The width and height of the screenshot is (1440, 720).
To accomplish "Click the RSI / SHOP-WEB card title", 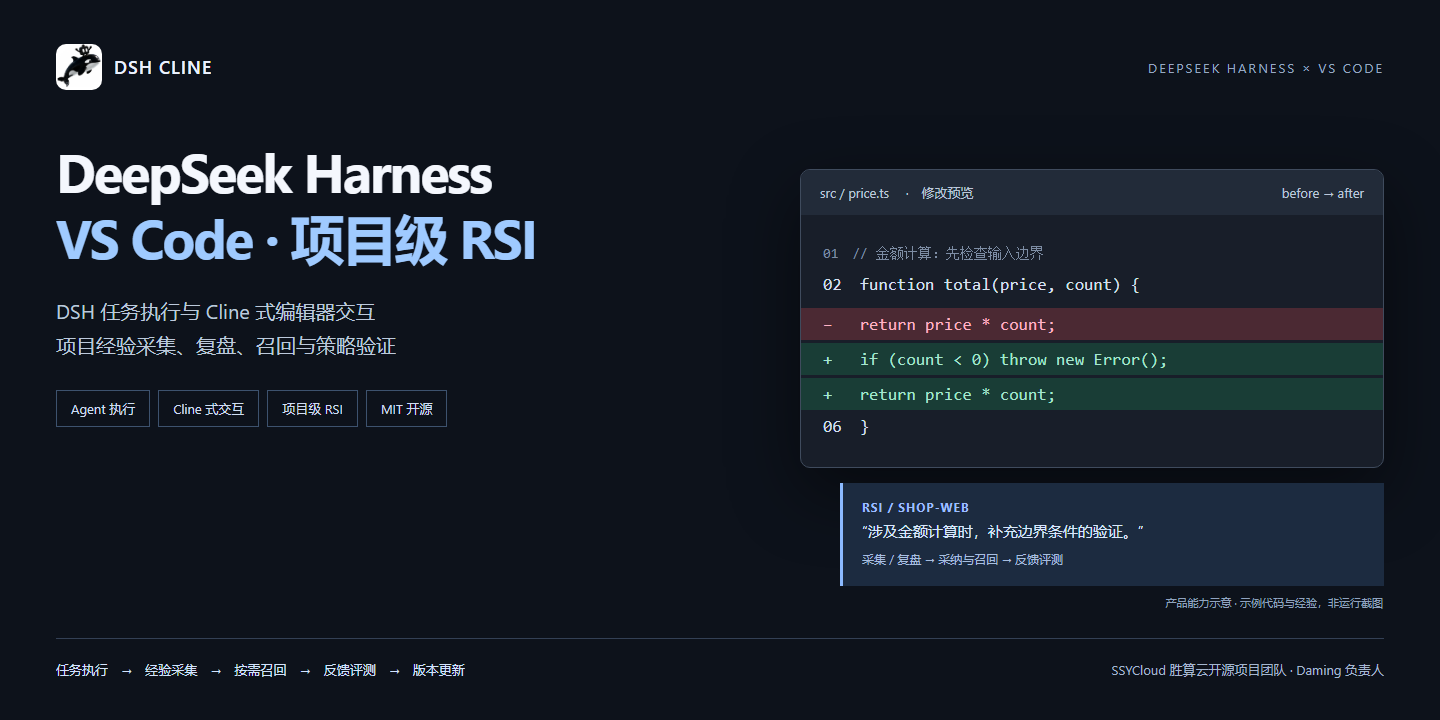I will click(x=915, y=508).
